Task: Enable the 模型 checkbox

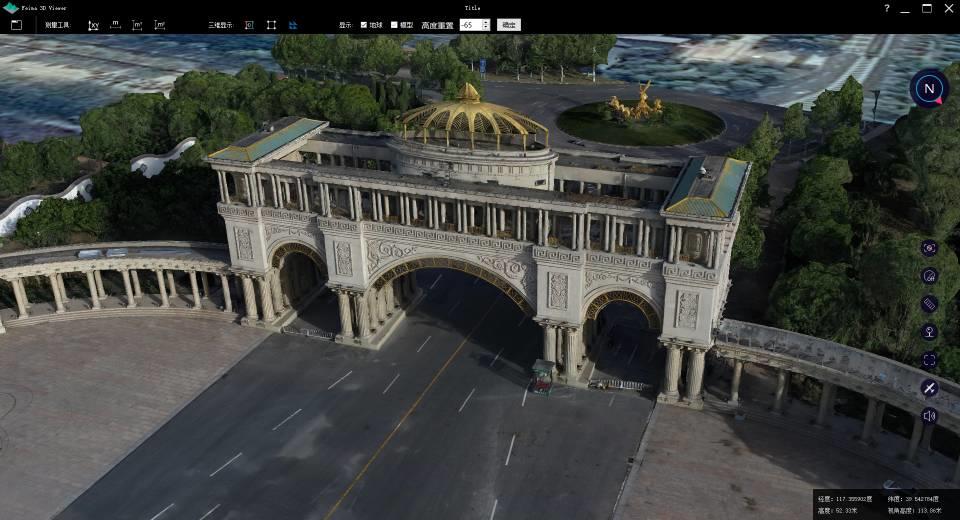Action: click(394, 25)
